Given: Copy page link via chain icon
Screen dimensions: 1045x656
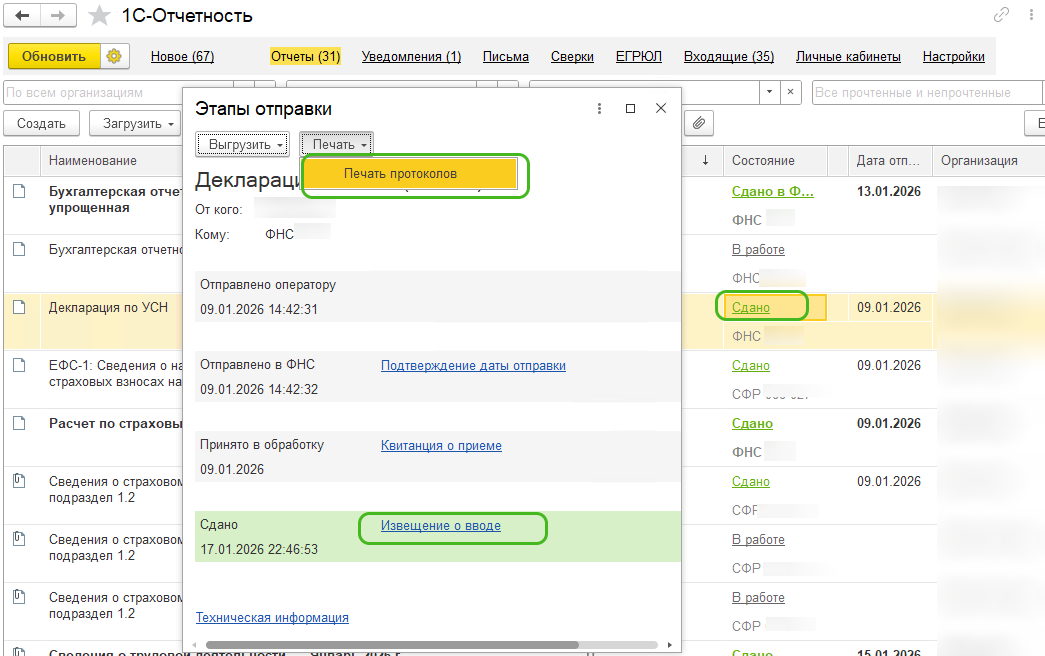Looking at the screenshot, I should pos(1001,15).
